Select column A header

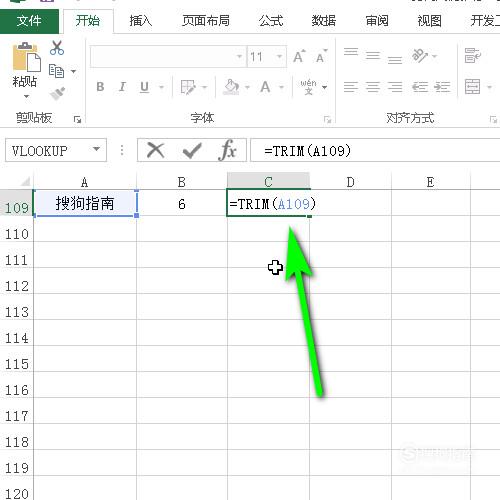[85, 182]
